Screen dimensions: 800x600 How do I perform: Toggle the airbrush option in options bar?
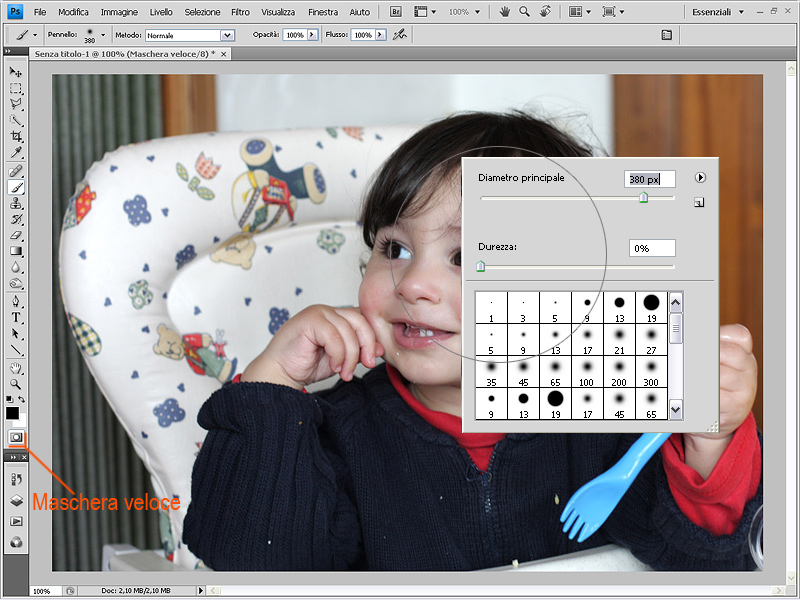(400, 34)
